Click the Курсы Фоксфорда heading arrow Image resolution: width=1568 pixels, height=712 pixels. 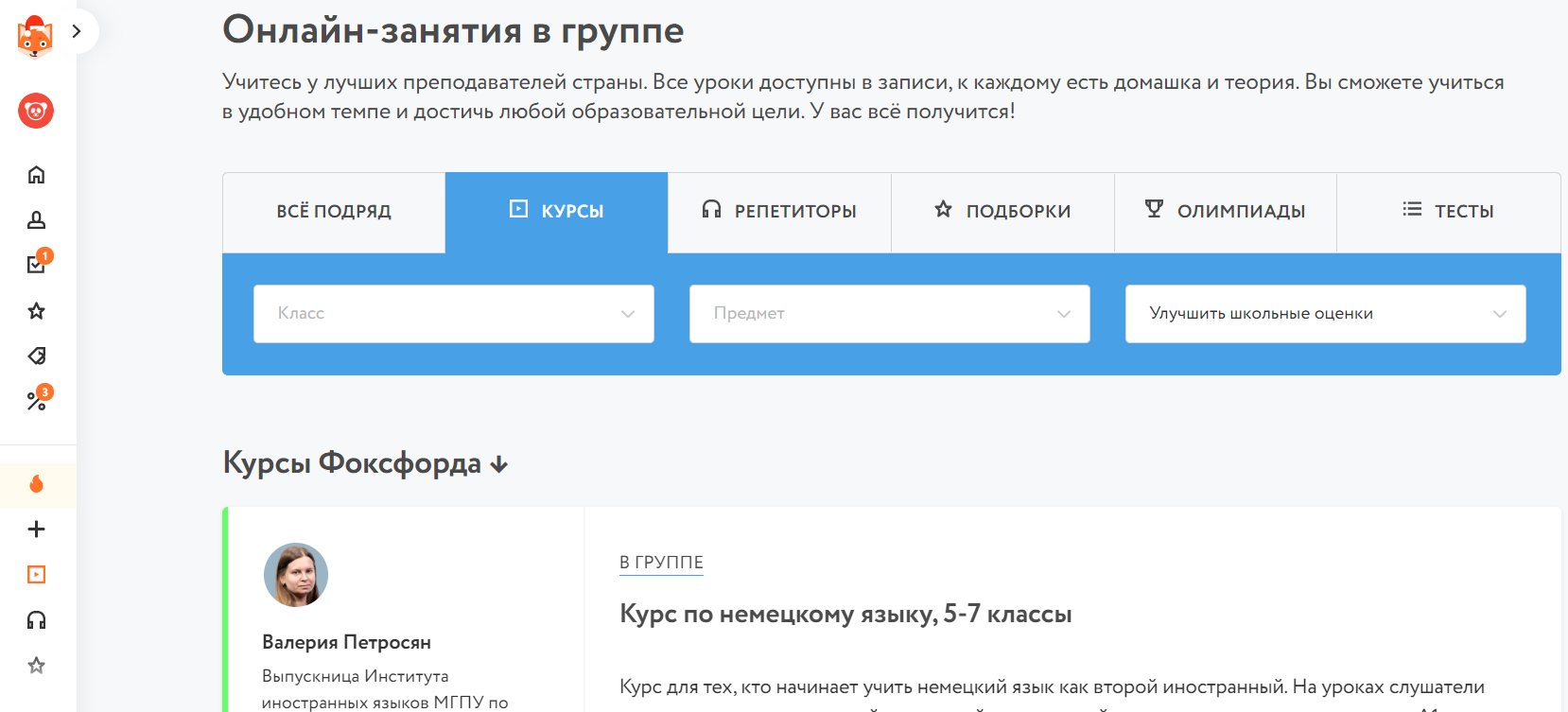[x=499, y=464]
